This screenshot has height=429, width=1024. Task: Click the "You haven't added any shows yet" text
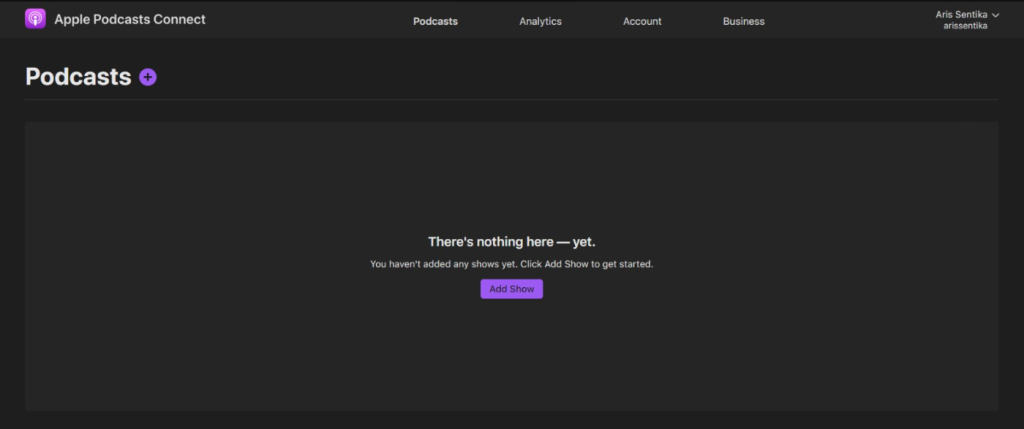click(x=511, y=264)
